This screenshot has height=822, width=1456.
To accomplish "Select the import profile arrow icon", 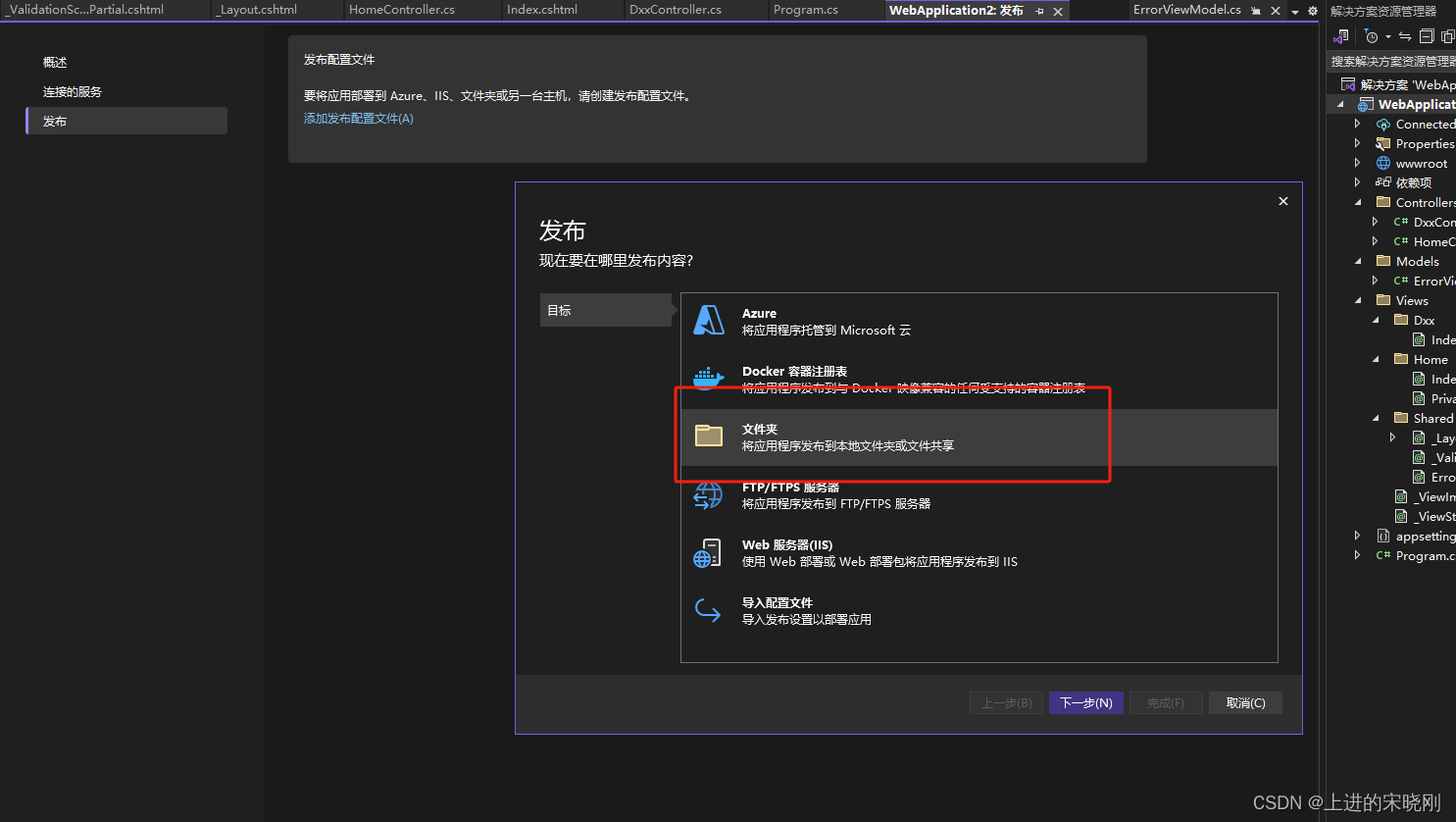I will point(708,610).
